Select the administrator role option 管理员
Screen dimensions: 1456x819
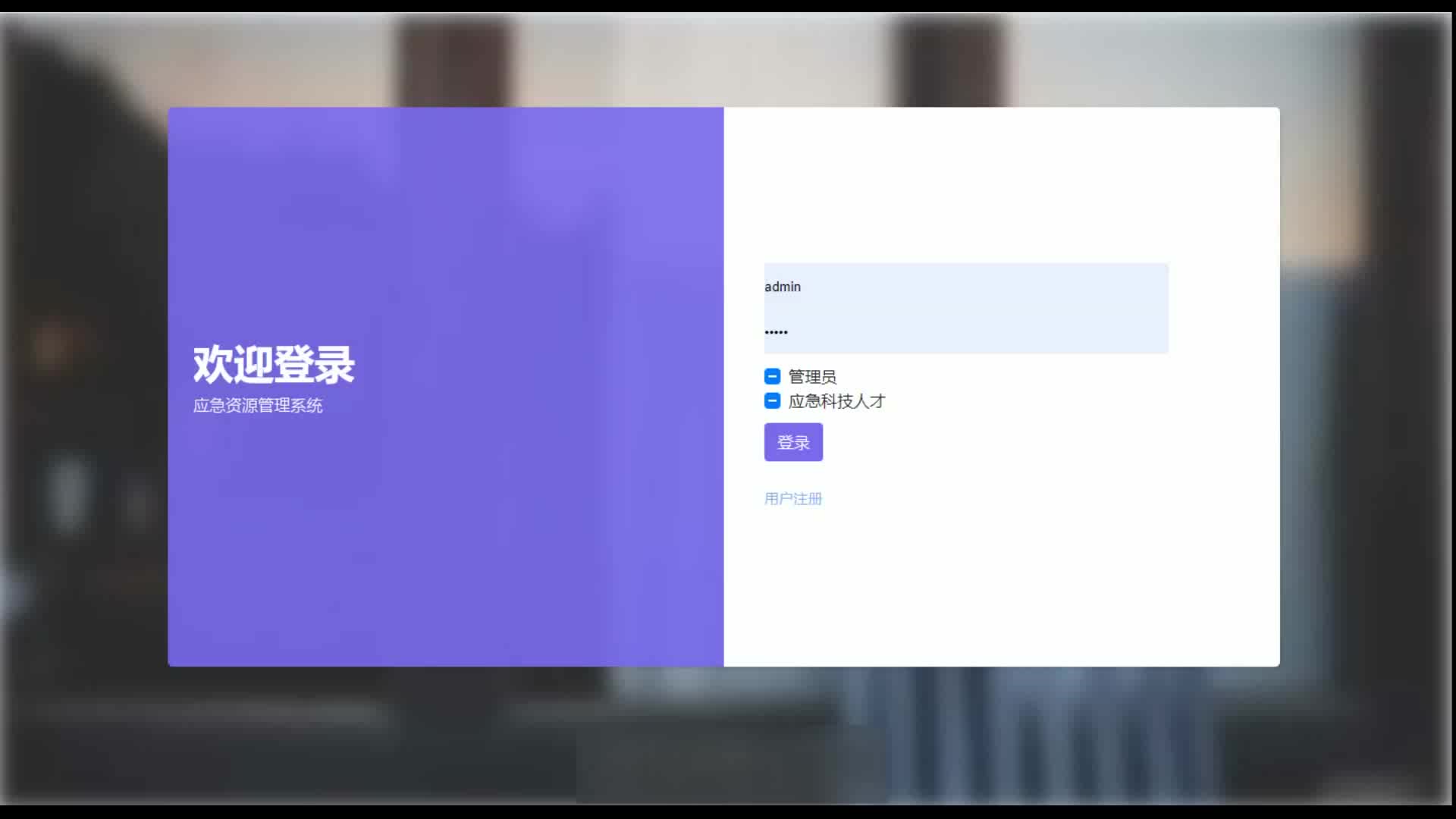pos(772,376)
